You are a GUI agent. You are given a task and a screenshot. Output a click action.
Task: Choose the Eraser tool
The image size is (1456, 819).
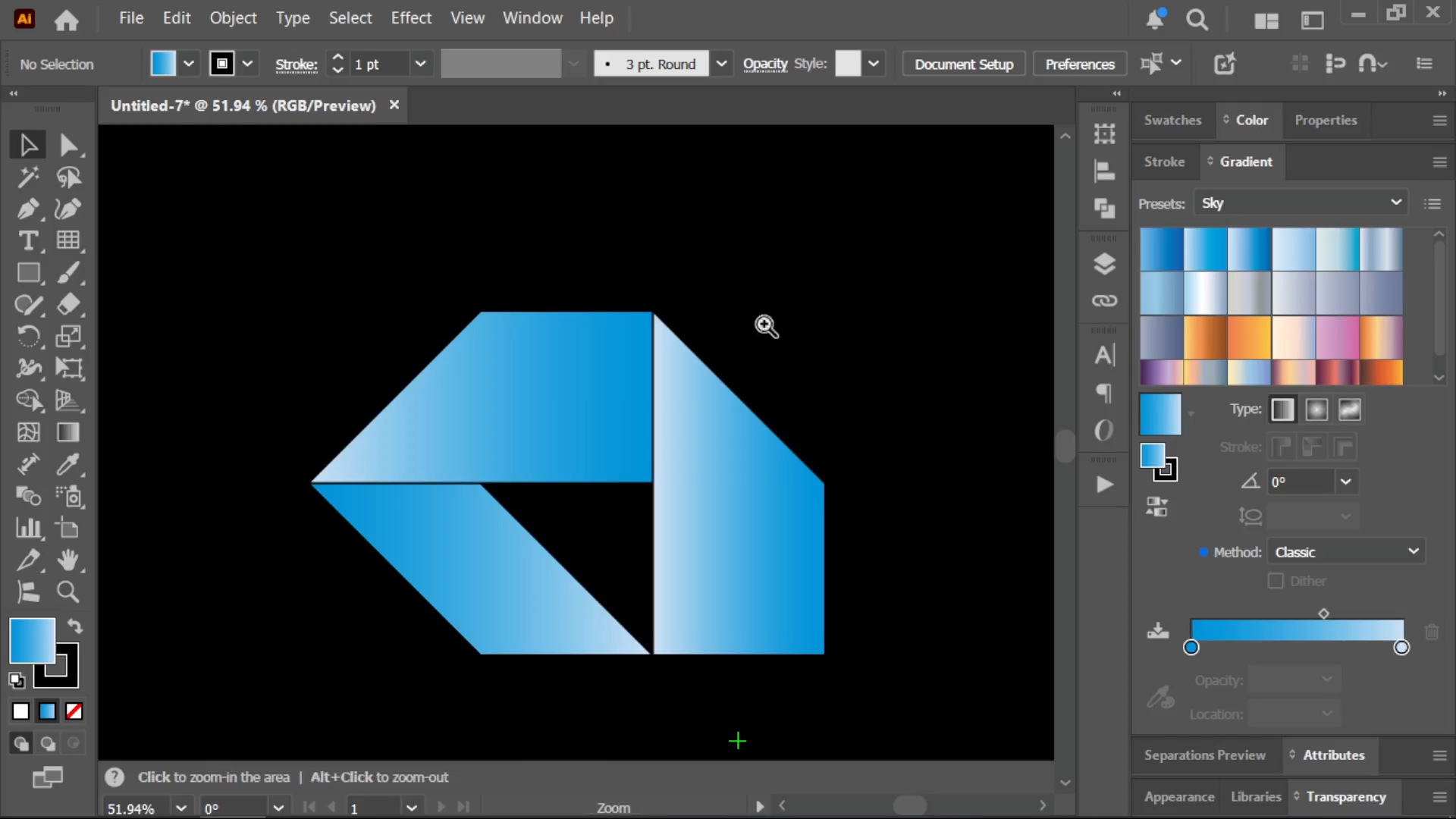[x=68, y=305]
